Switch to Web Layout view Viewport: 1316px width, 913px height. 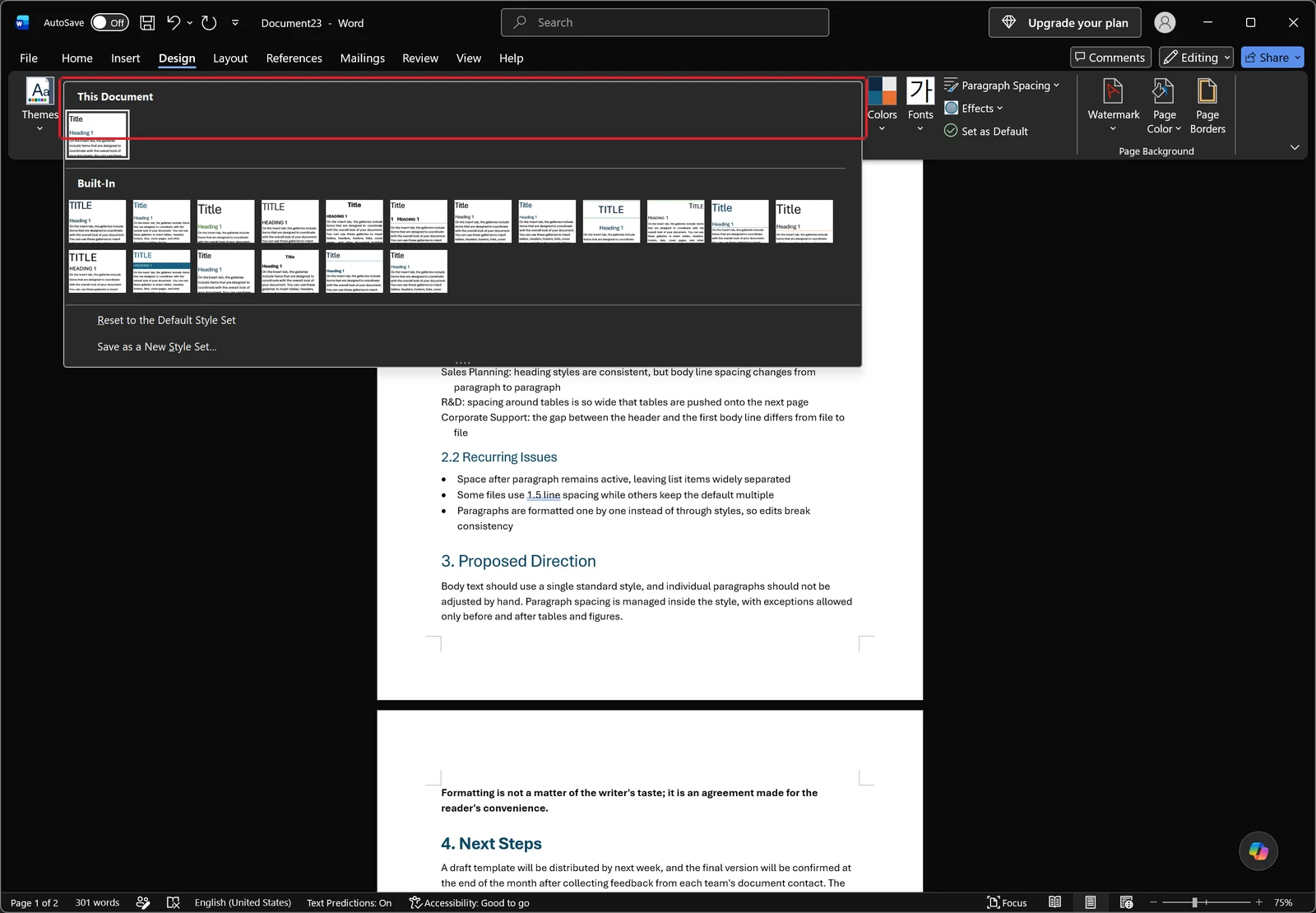tap(1126, 902)
